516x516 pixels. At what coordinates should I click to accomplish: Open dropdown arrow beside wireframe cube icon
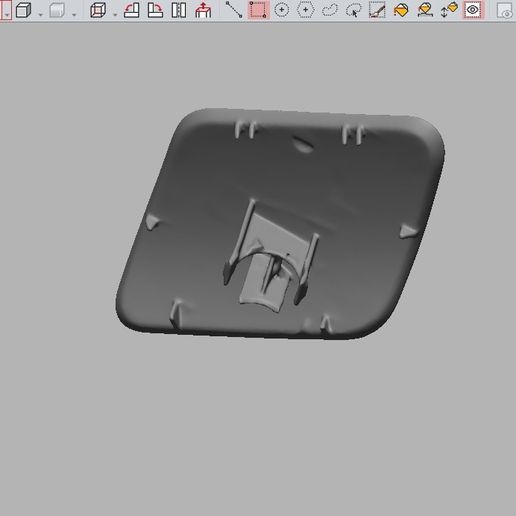tap(115, 14)
